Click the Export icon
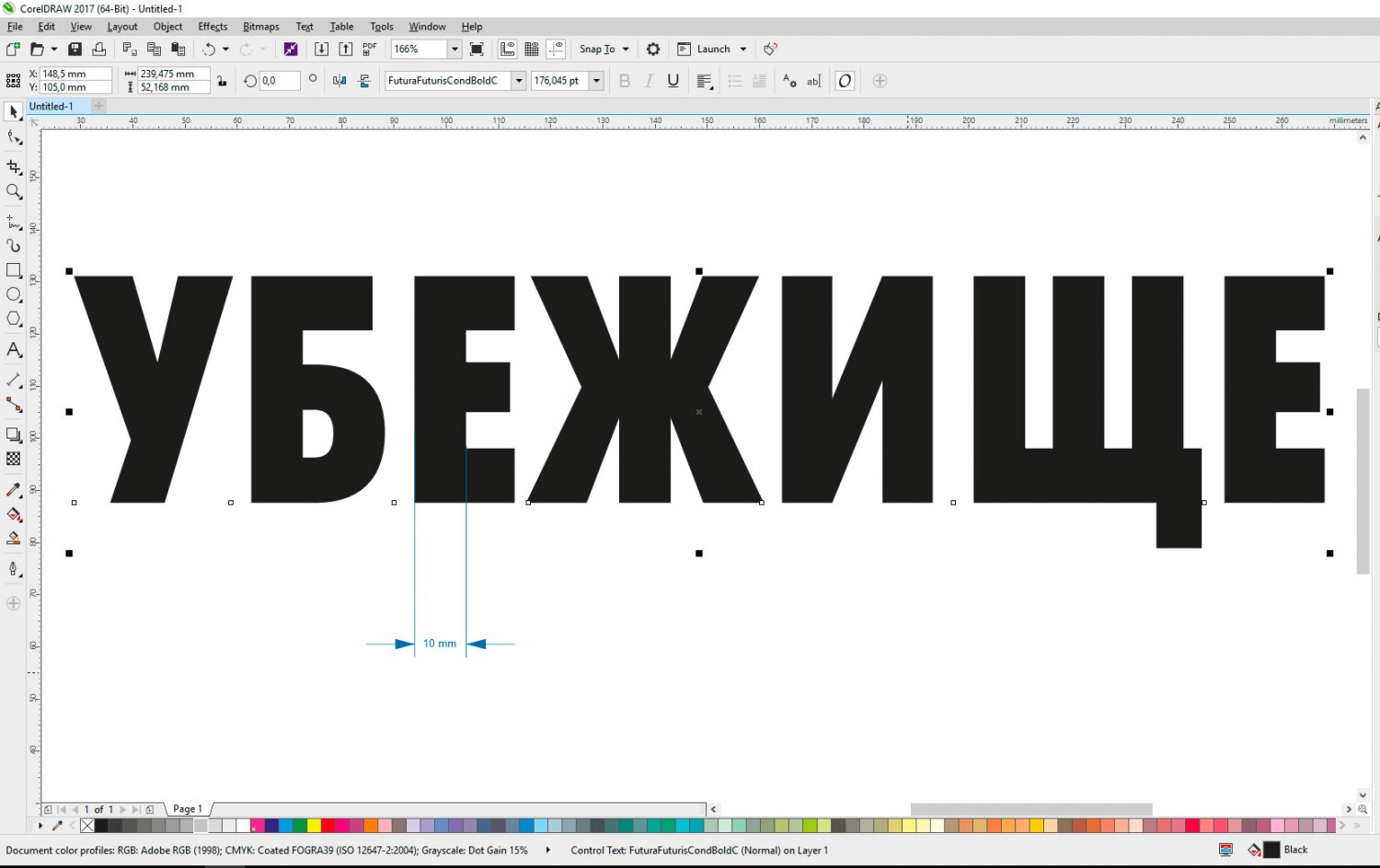The height and width of the screenshot is (868, 1380). 346,49
